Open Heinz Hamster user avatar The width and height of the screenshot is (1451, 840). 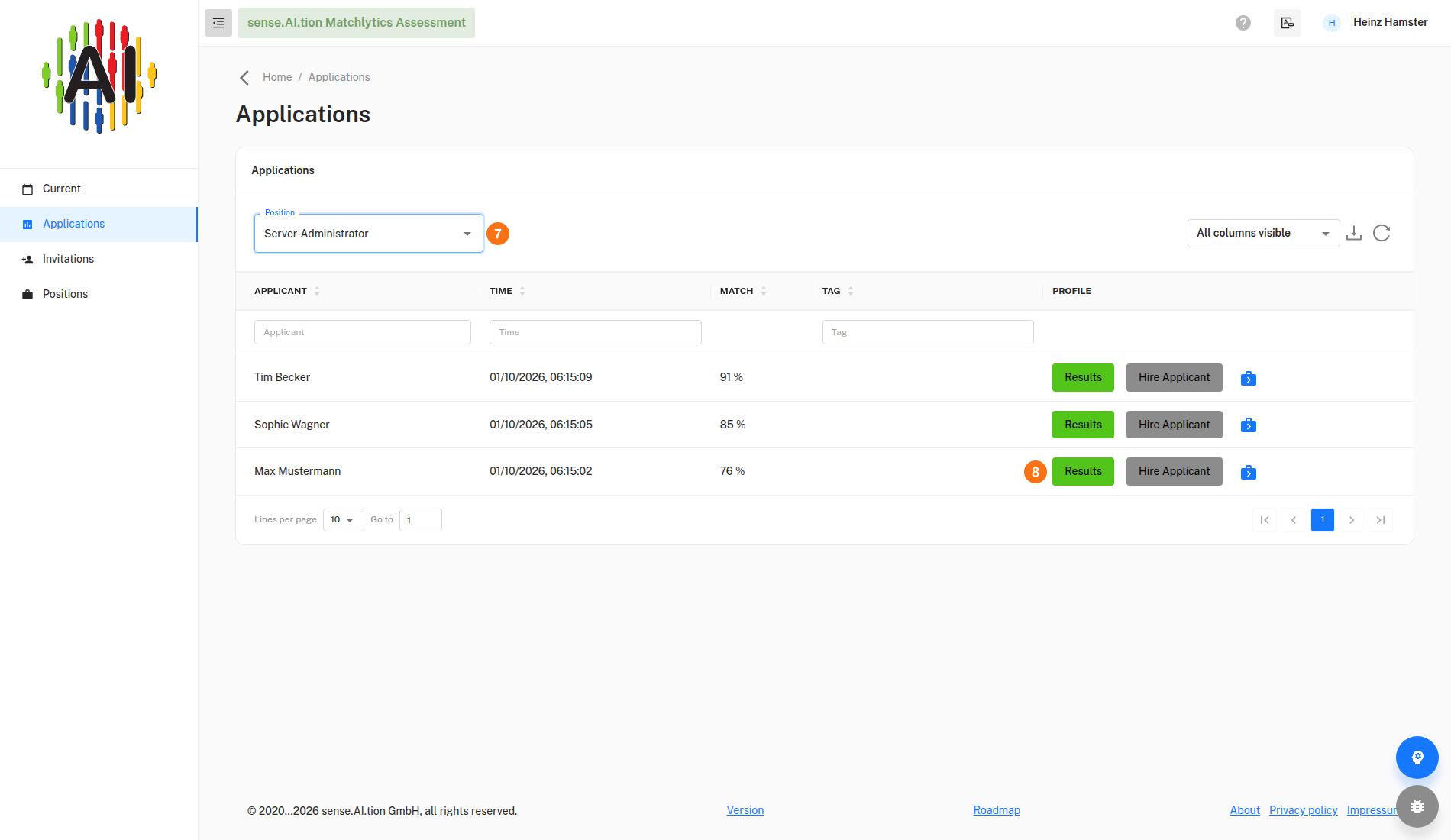[x=1332, y=23]
